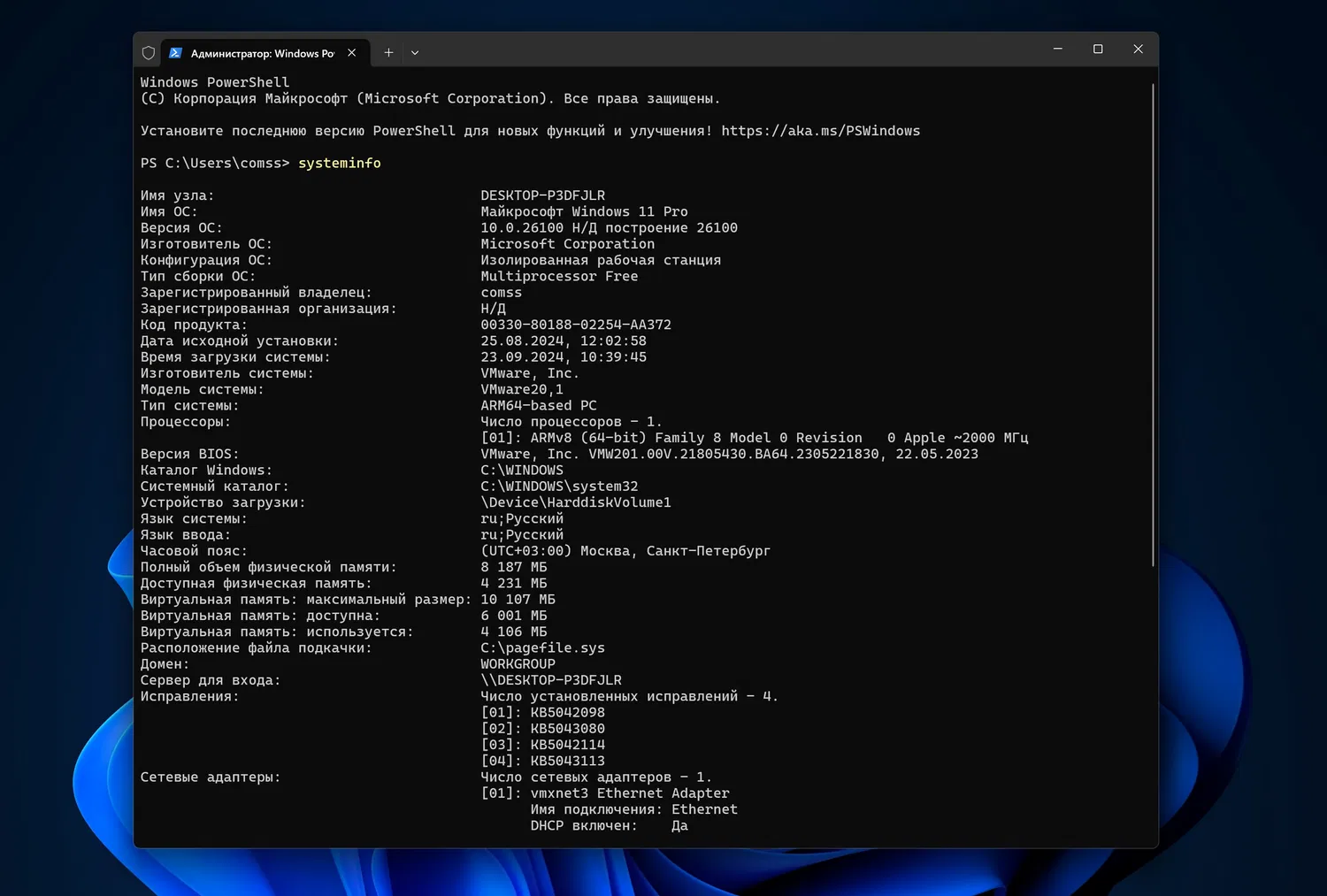The width and height of the screenshot is (1327, 896).
Task: Open the https://aka.ms/PSWindows link
Action: [821, 131]
